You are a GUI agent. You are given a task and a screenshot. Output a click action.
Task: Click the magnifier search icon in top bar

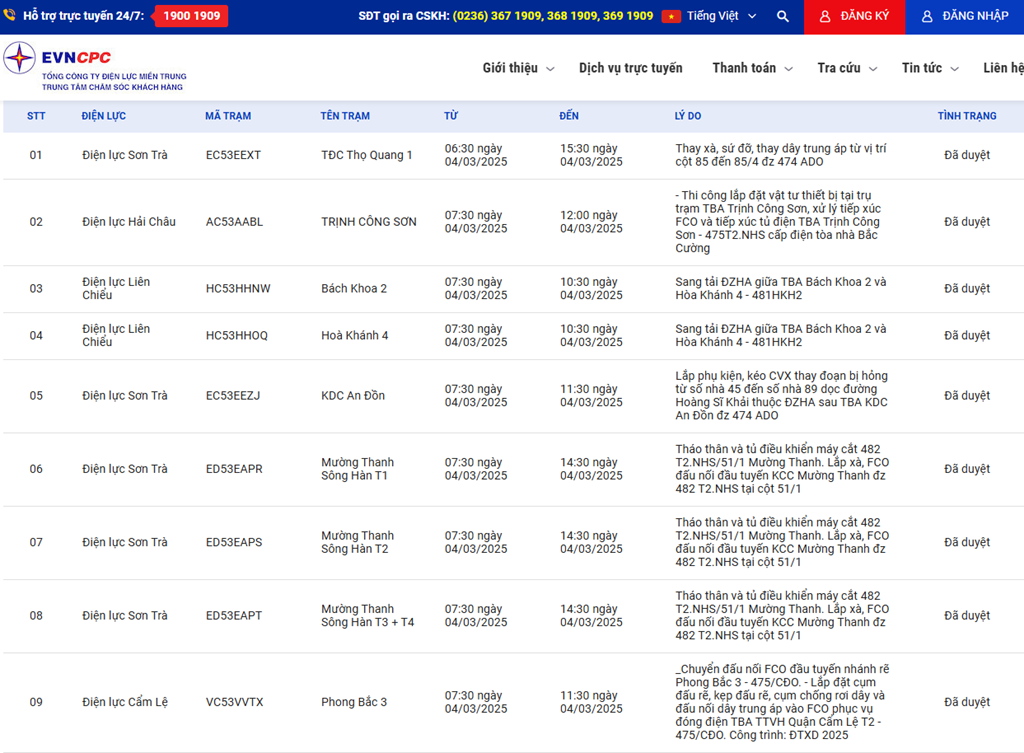(782, 16)
